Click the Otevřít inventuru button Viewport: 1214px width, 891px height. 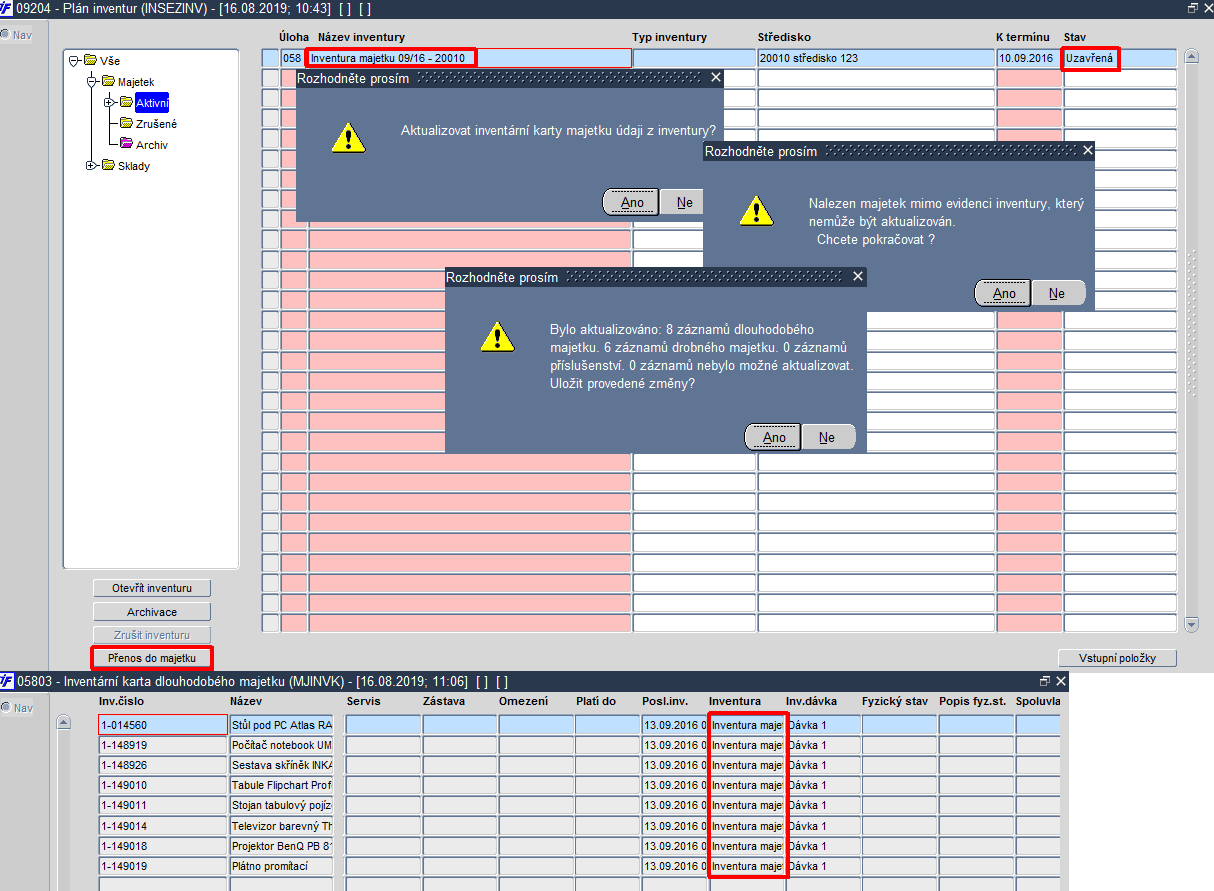tap(152, 588)
